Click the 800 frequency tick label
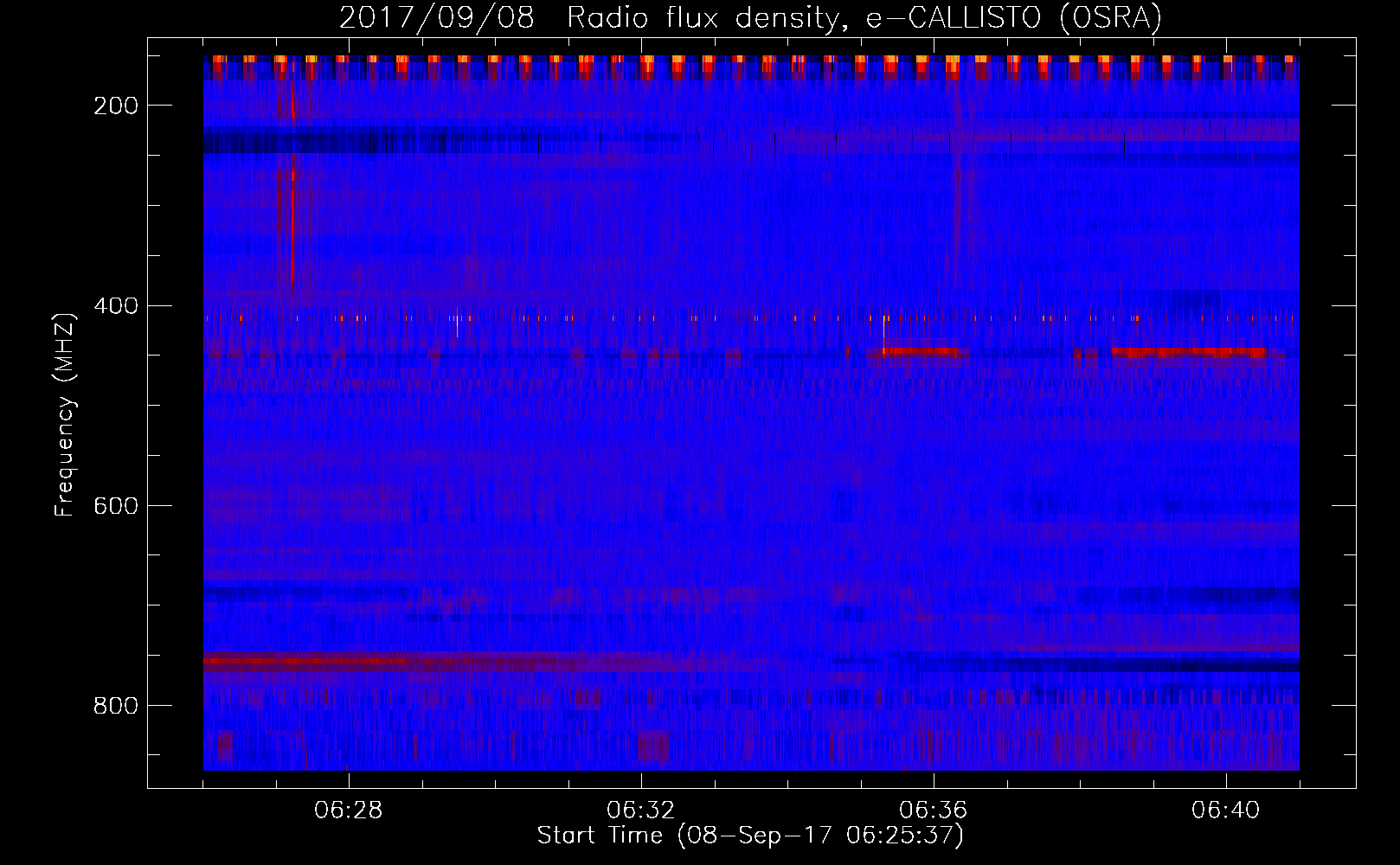Image resolution: width=1400 pixels, height=865 pixels. [x=116, y=706]
